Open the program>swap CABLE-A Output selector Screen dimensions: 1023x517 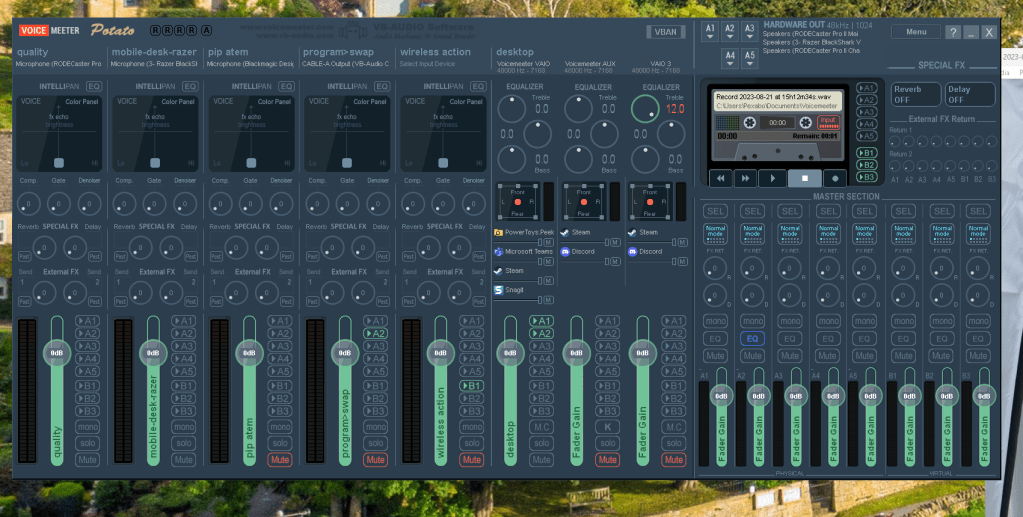346,64
